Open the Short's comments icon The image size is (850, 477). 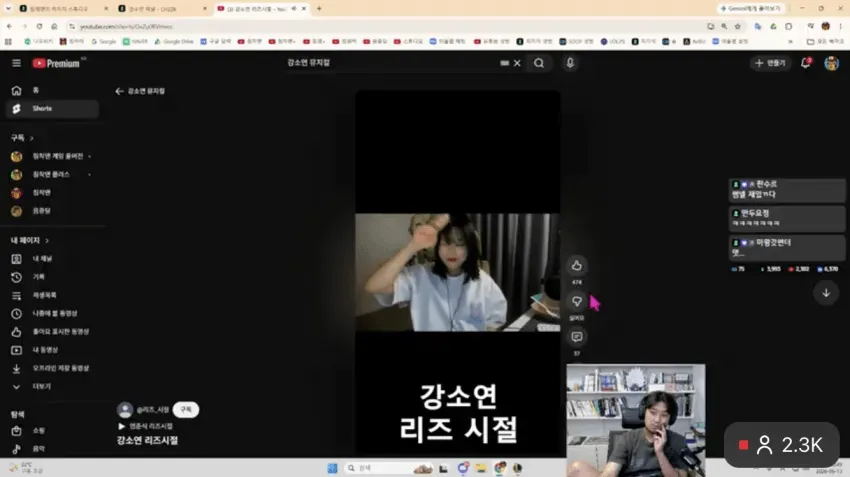pyautogui.click(x=576, y=337)
